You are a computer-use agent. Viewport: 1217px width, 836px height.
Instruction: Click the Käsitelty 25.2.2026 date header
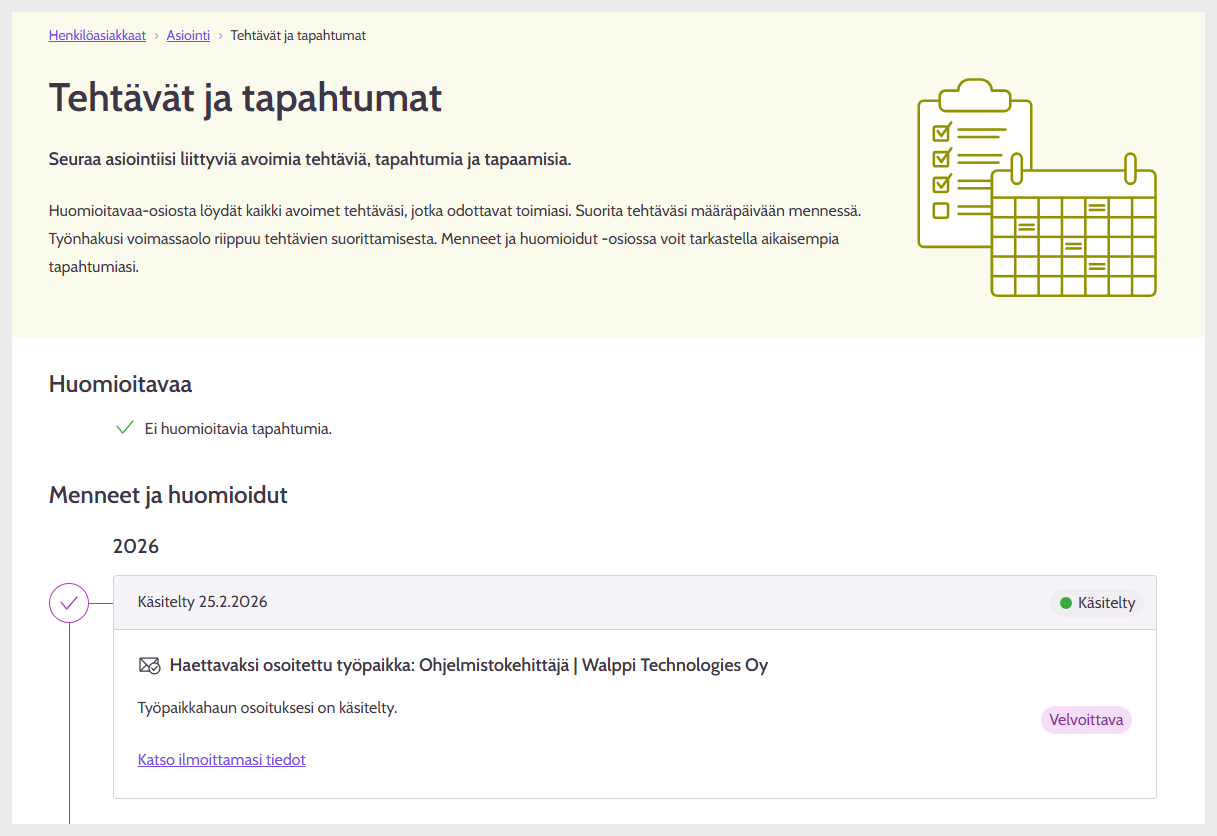pyautogui.click(x=203, y=602)
